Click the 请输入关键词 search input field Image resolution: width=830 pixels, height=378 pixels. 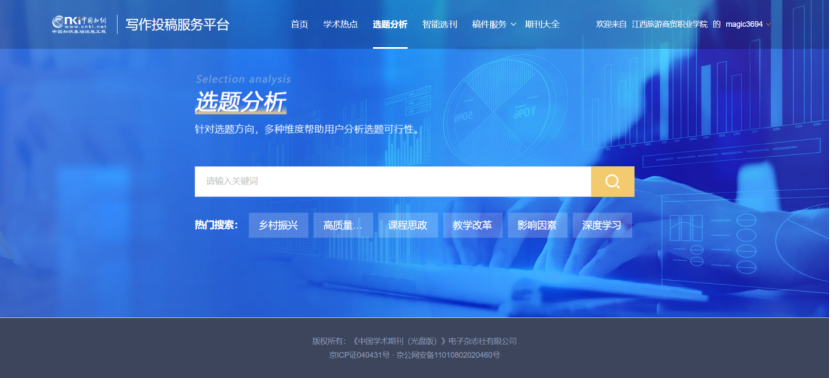click(393, 182)
